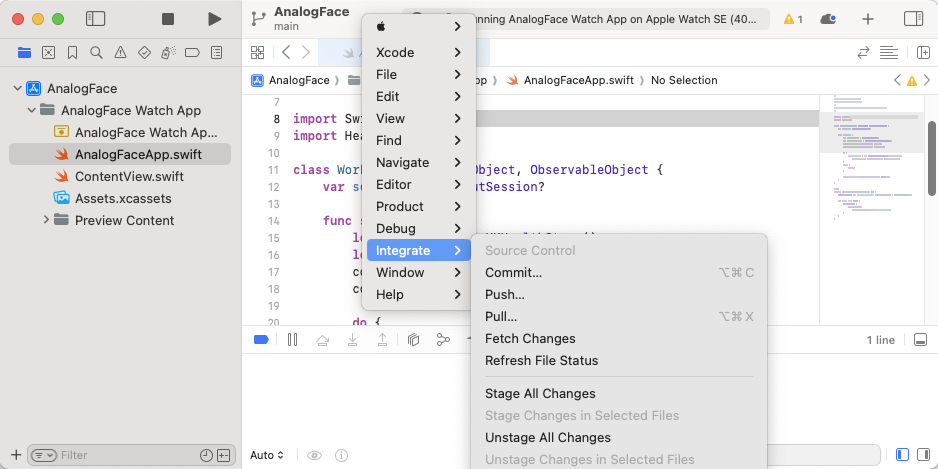Click the plus Library button in the toolbar
The width and height of the screenshot is (938, 469).
tap(867, 19)
